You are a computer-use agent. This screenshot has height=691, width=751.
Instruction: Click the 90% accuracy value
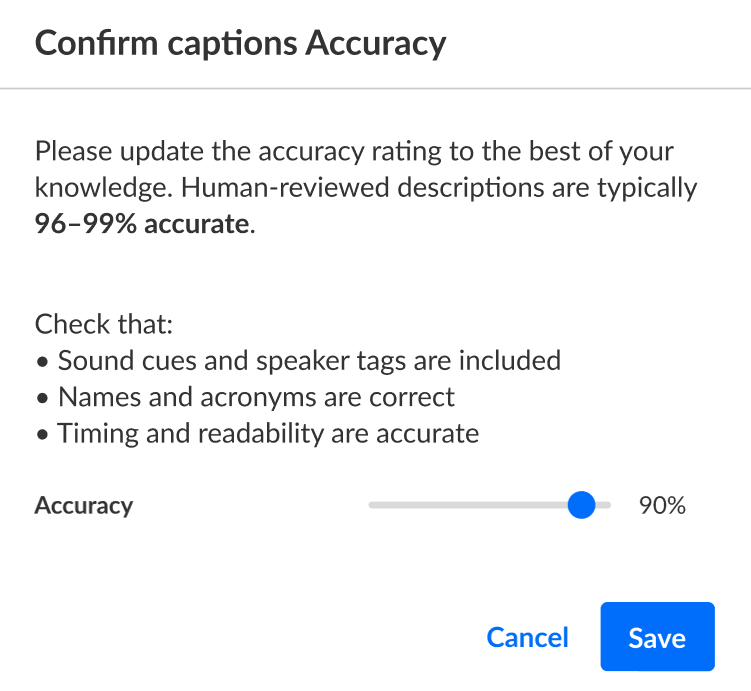click(x=662, y=506)
